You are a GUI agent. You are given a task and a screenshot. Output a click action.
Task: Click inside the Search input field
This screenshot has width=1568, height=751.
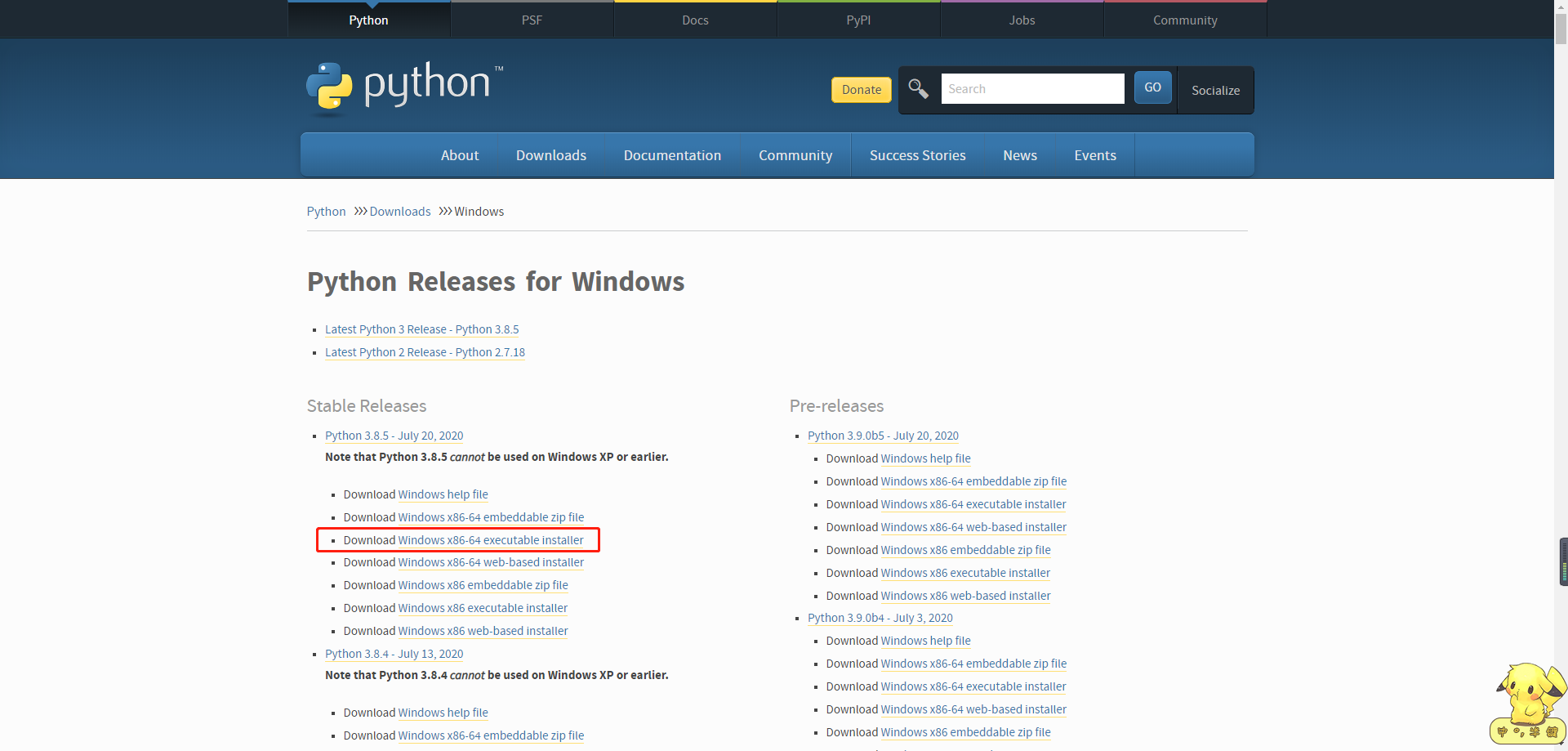pos(1032,88)
